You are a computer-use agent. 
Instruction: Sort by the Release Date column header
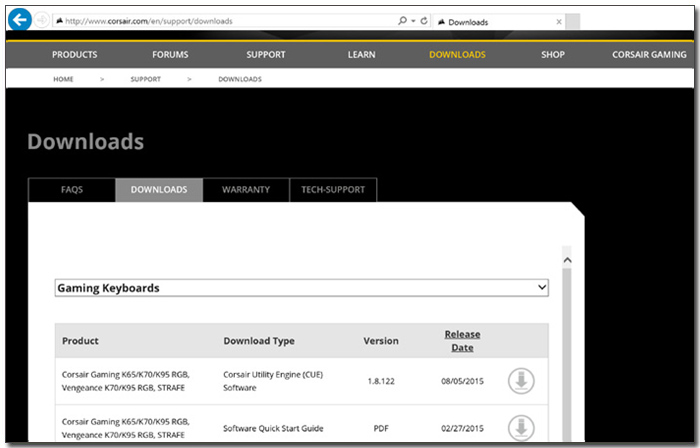pos(462,341)
